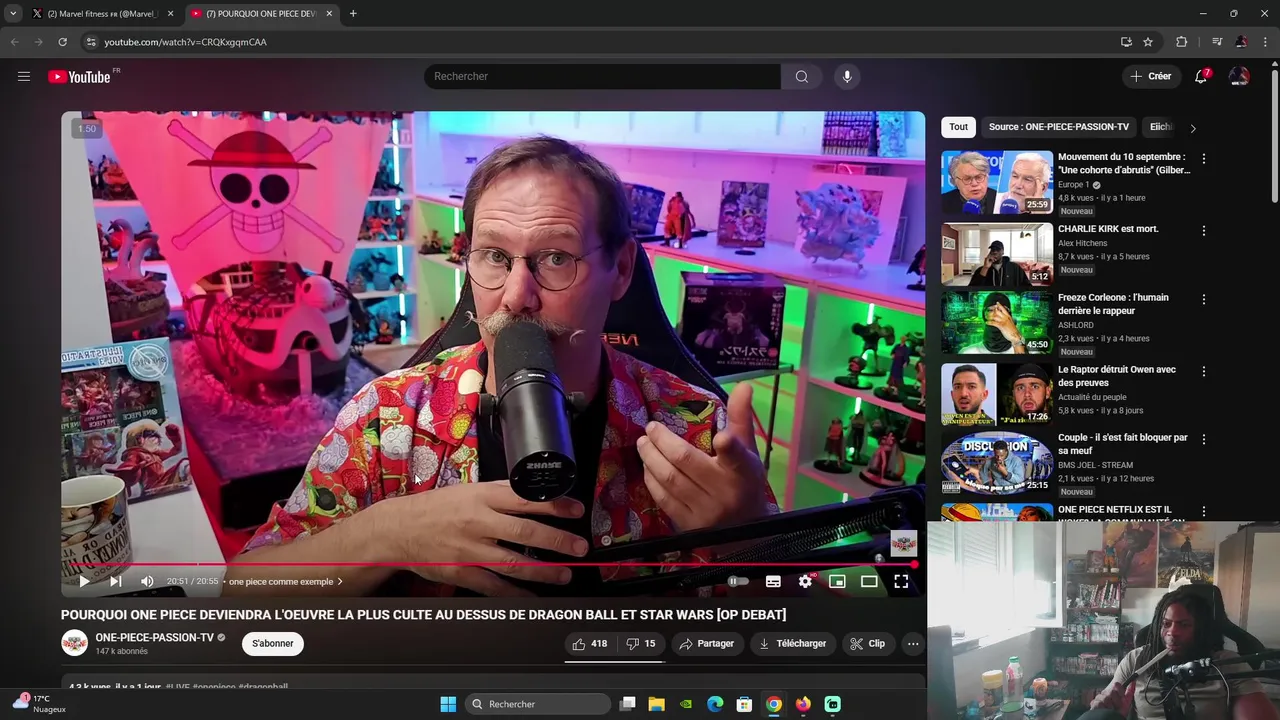Open the ONE-PIECE-PASSION-TV channel avatar
The width and height of the screenshot is (1280, 720).
pyautogui.click(x=75, y=643)
